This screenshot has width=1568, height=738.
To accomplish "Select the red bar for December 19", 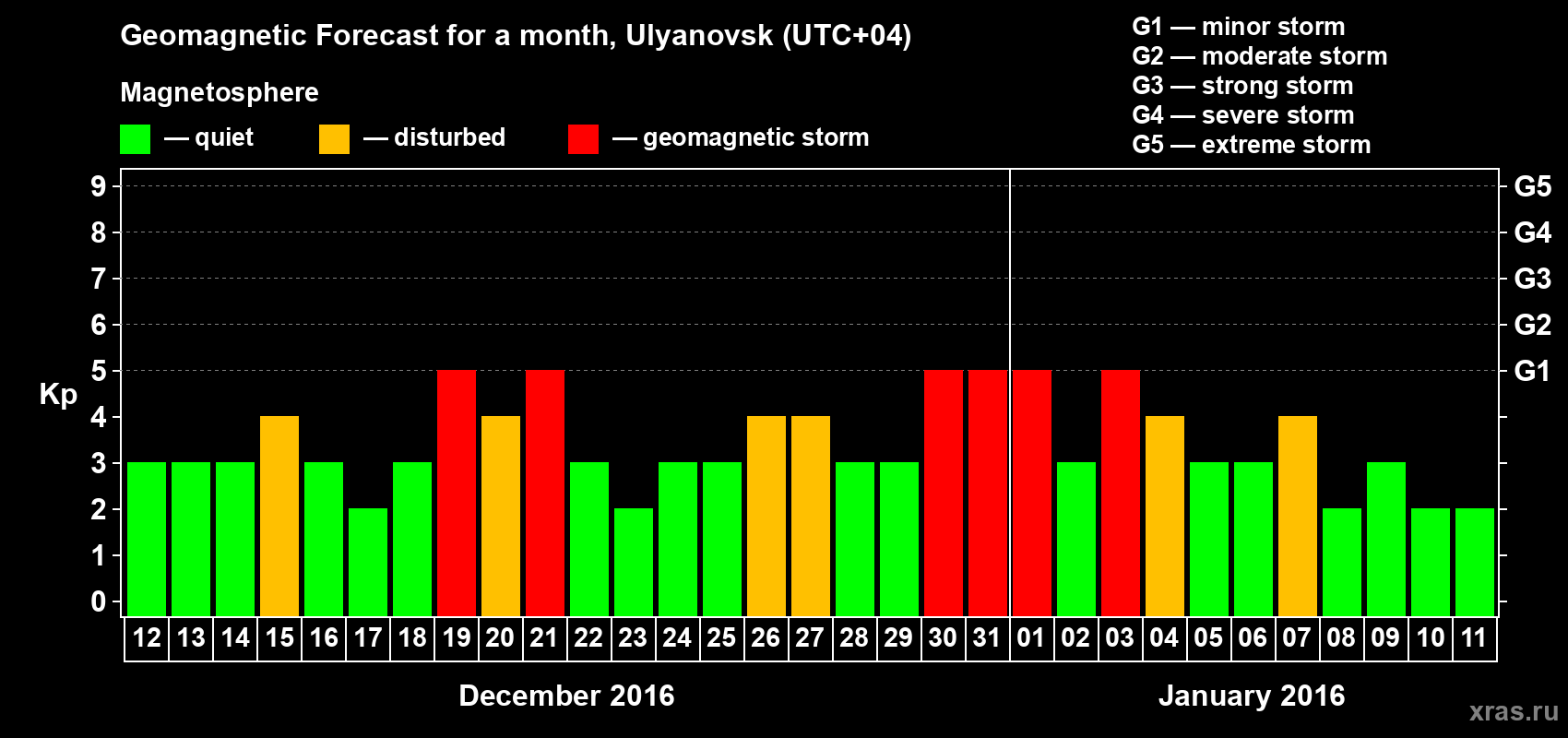I will point(457,493).
